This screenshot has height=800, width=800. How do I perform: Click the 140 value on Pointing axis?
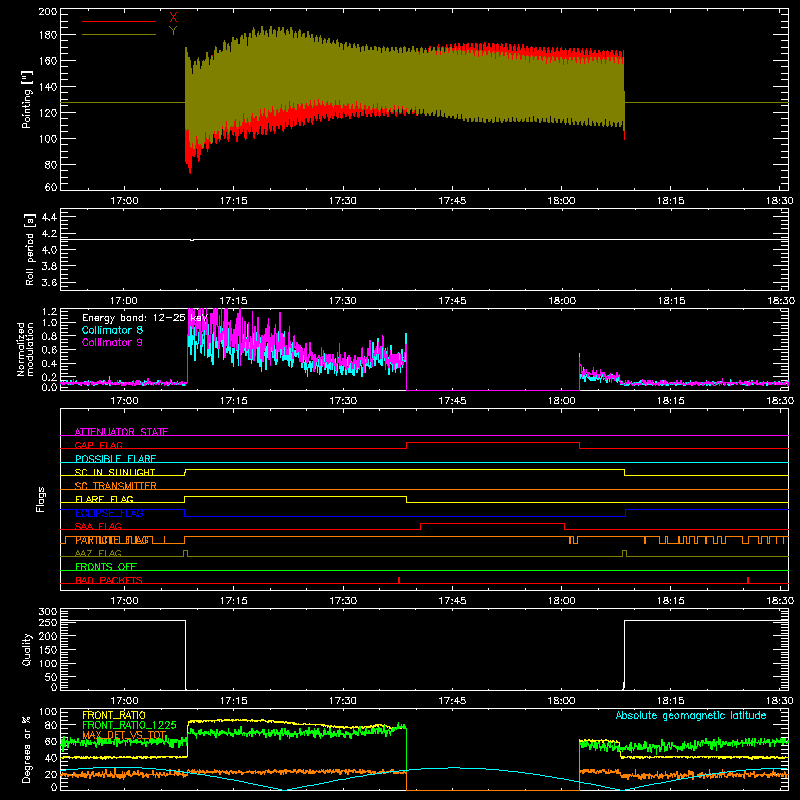point(48,87)
